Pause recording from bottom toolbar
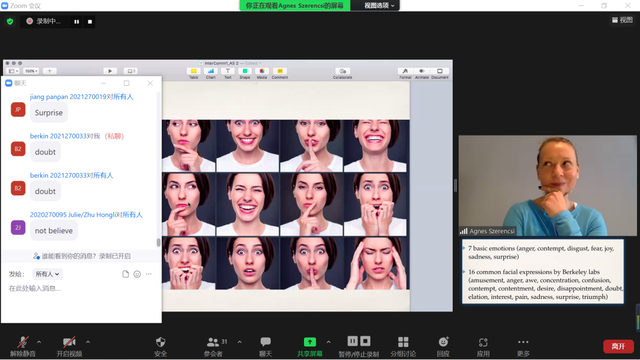The image size is (640, 360). click(x=353, y=341)
